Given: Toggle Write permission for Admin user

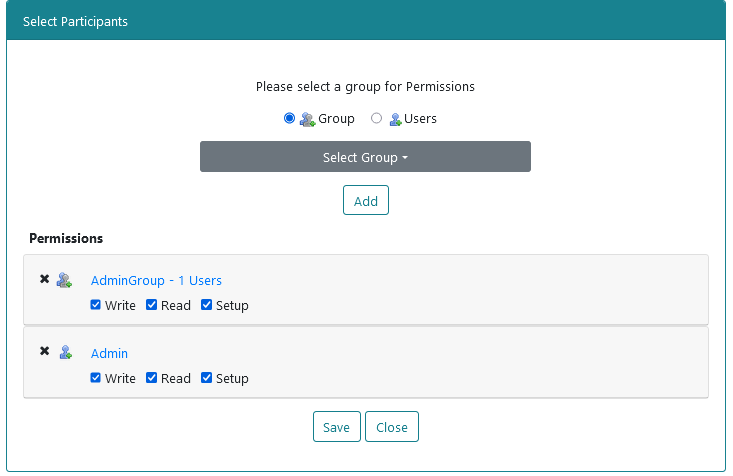Looking at the screenshot, I should [95, 378].
